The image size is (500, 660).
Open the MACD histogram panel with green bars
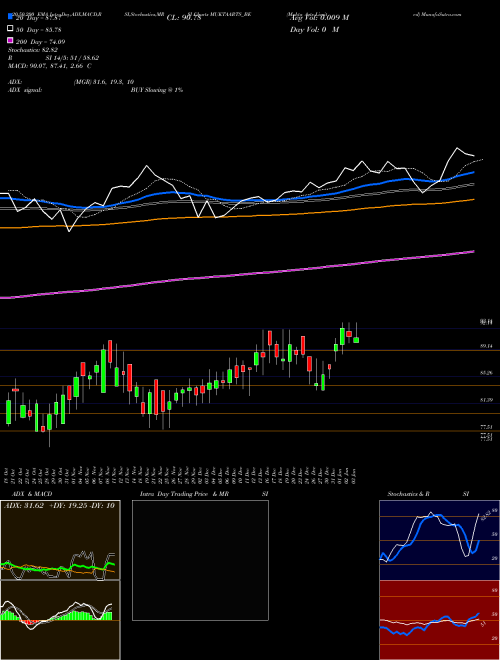pyautogui.click(x=60, y=620)
